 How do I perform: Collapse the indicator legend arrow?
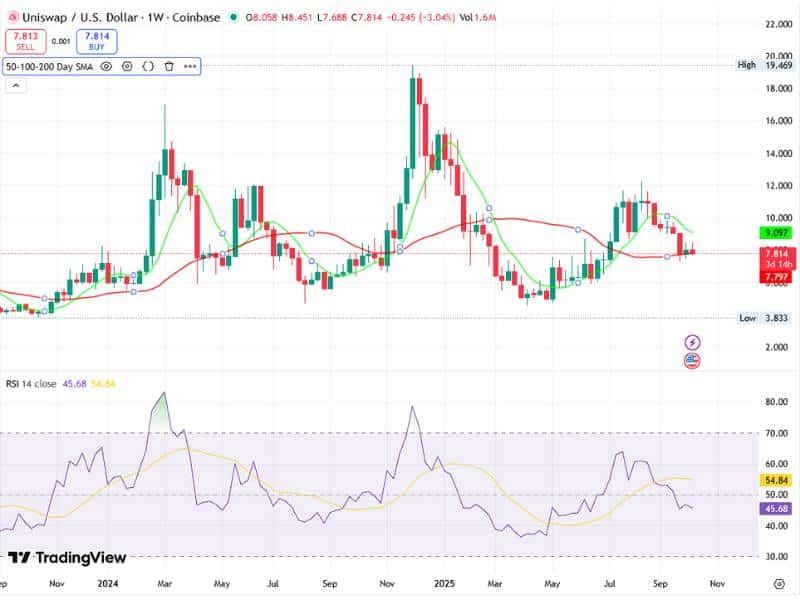16,86
